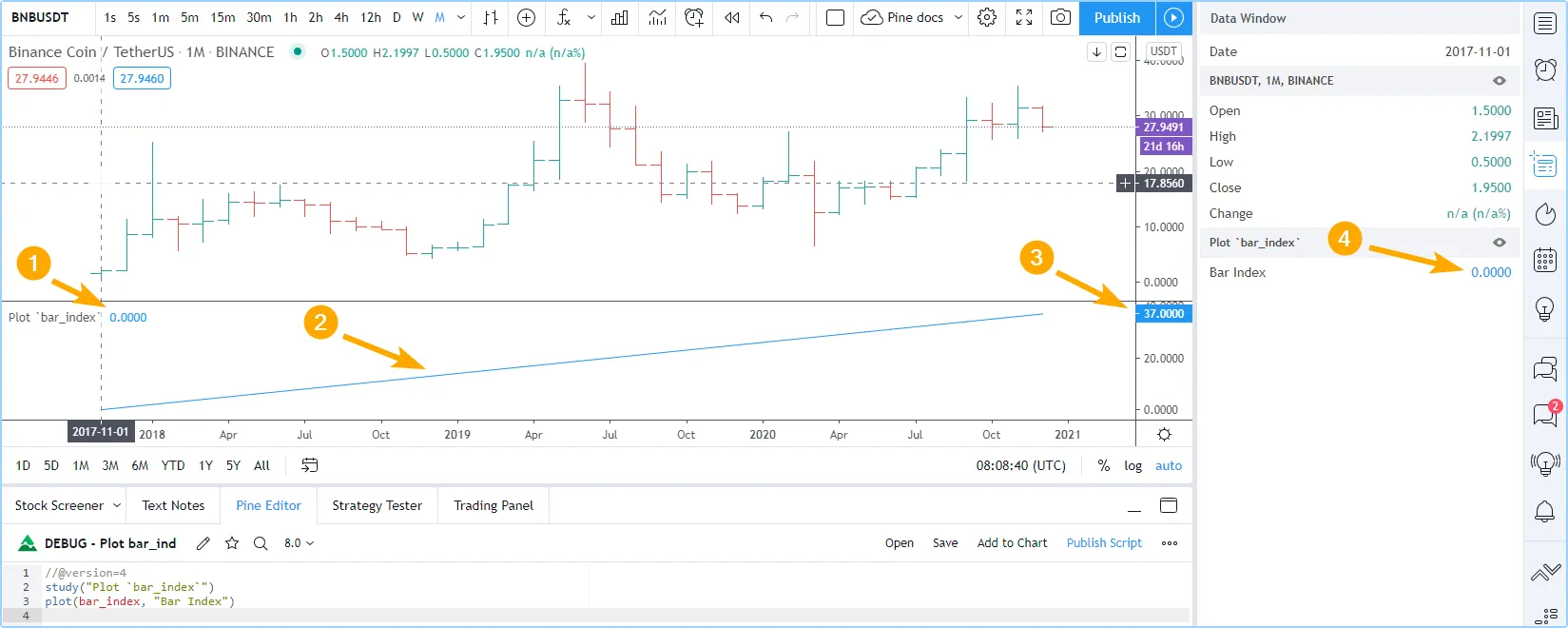Select the 5Y date range
Image resolution: width=1568 pixels, height=628 pixels.
point(233,465)
